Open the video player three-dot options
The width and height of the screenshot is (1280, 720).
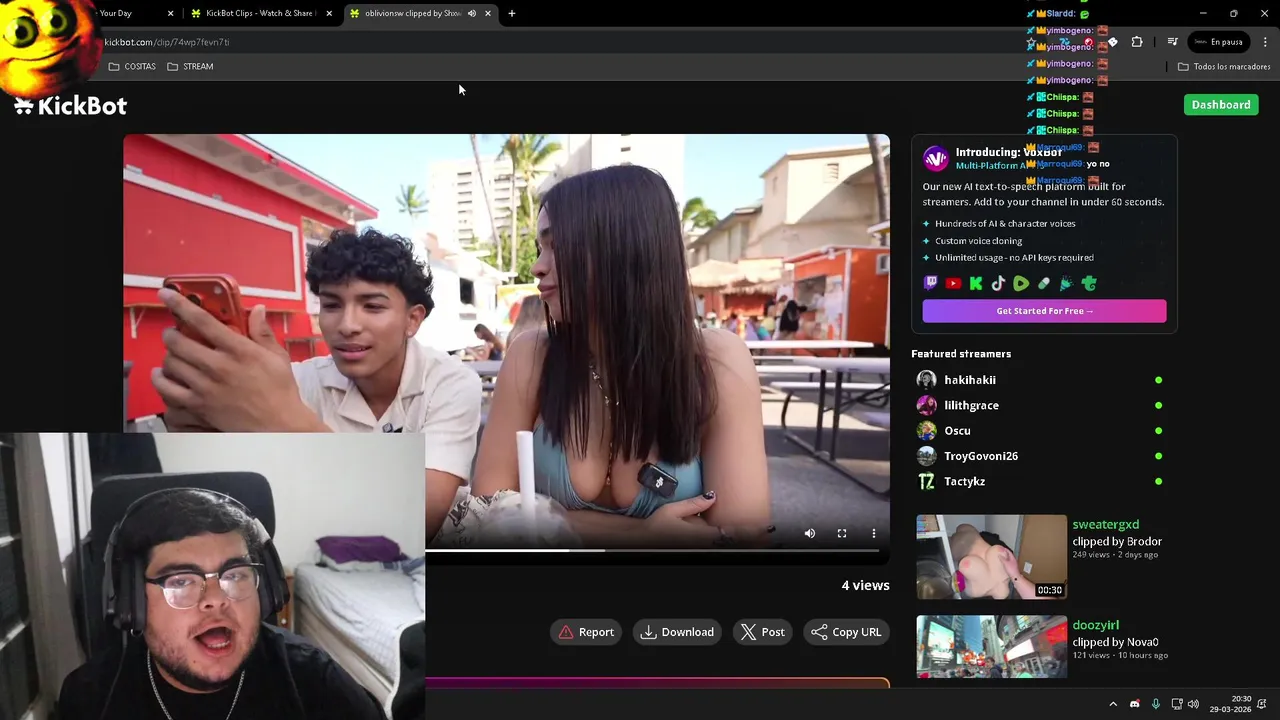pyautogui.click(x=874, y=534)
